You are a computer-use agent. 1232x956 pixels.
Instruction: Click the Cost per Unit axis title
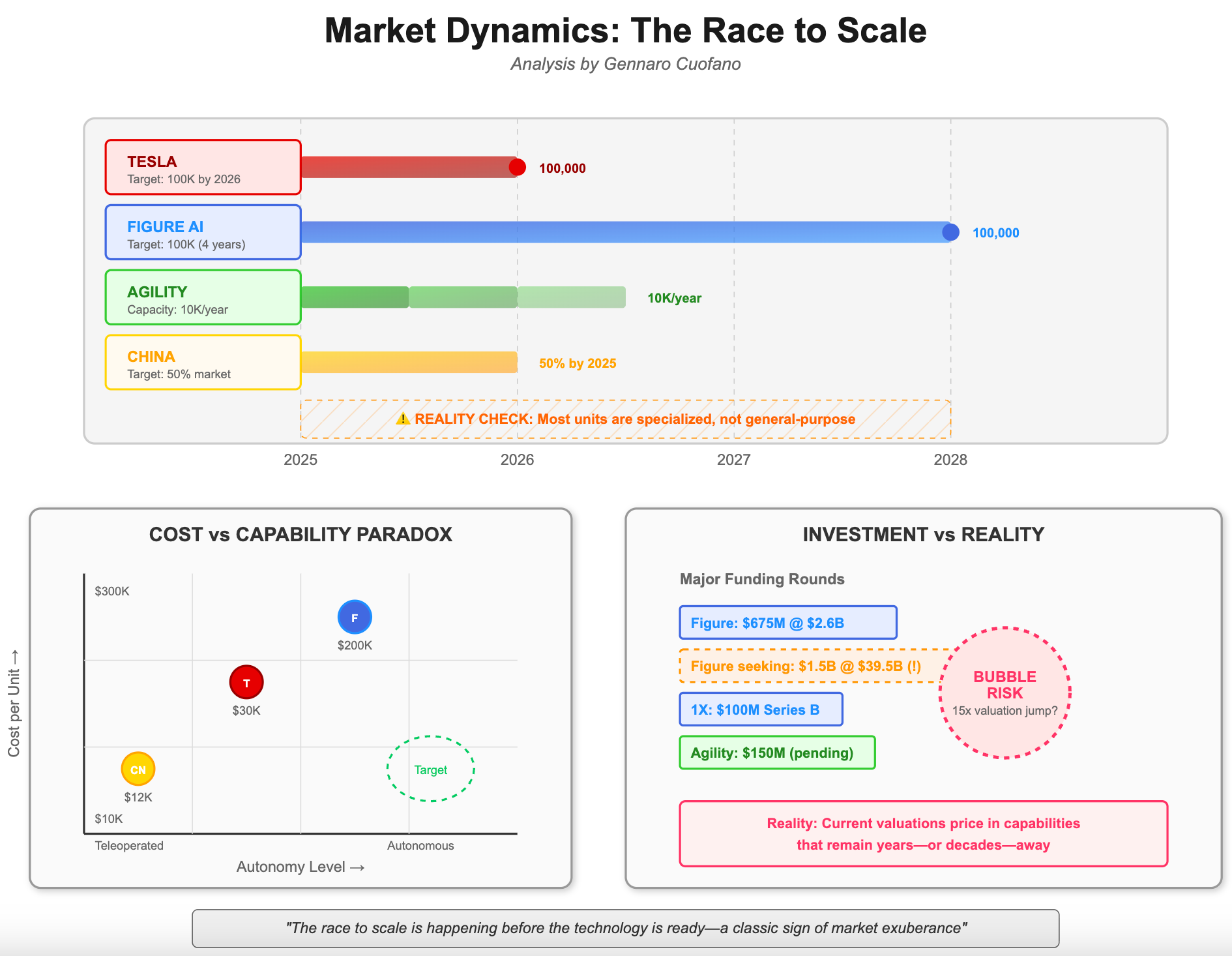pyautogui.click(x=14, y=703)
